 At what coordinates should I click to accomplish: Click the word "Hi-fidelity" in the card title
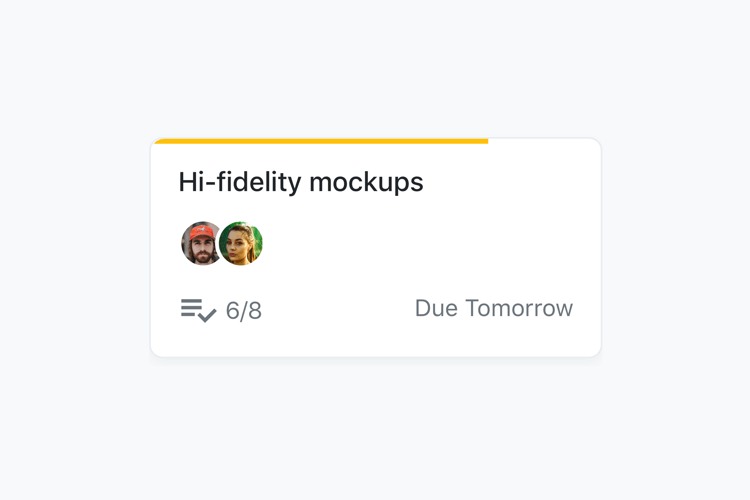239,182
